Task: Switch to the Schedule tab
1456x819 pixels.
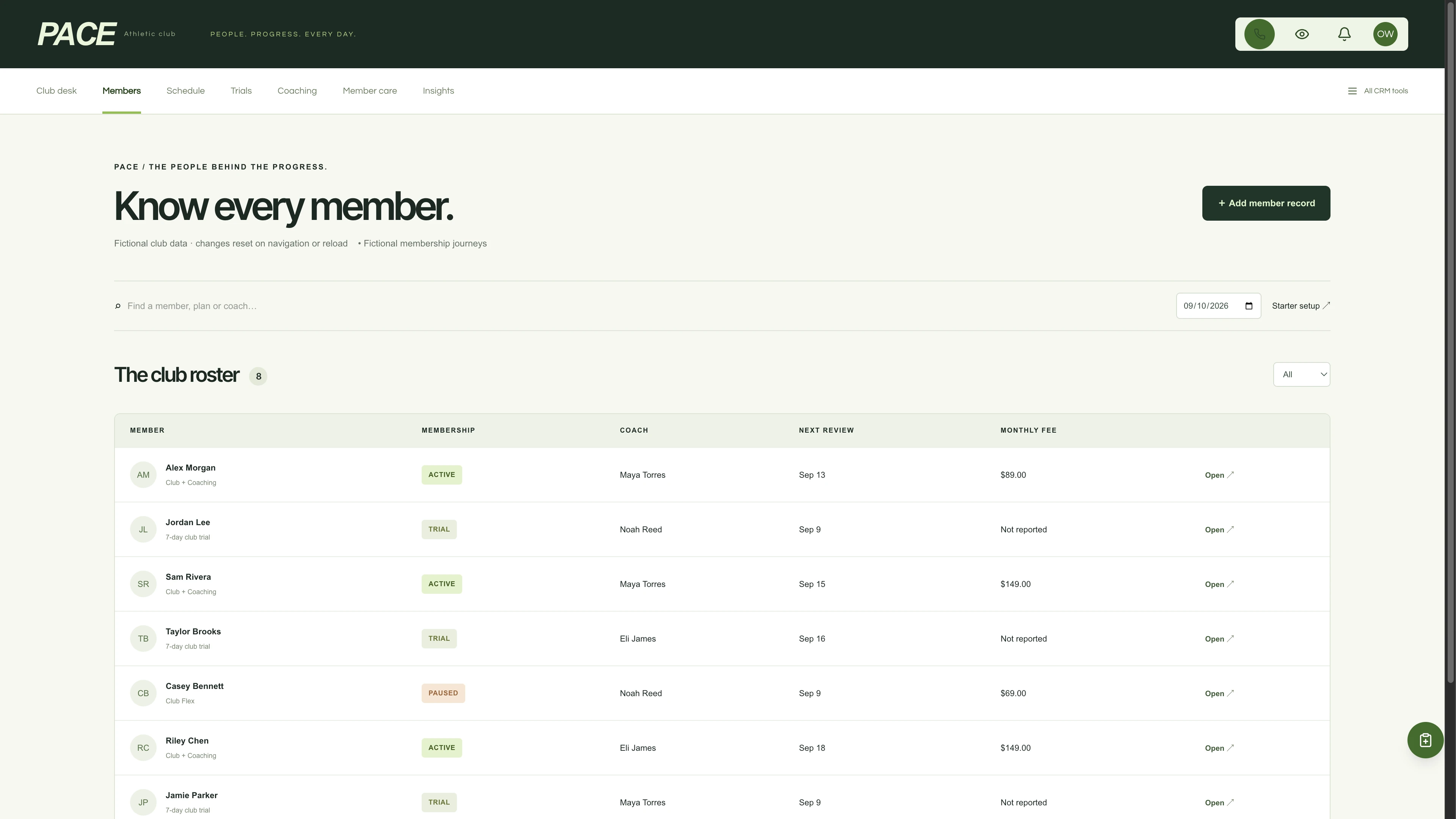Action: tap(185, 91)
